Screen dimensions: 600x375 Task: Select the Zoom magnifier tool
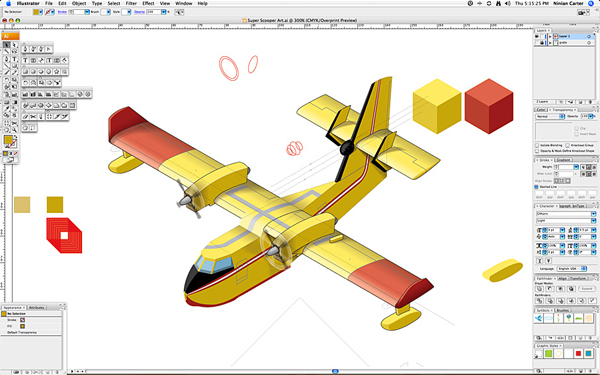[14, 130]
